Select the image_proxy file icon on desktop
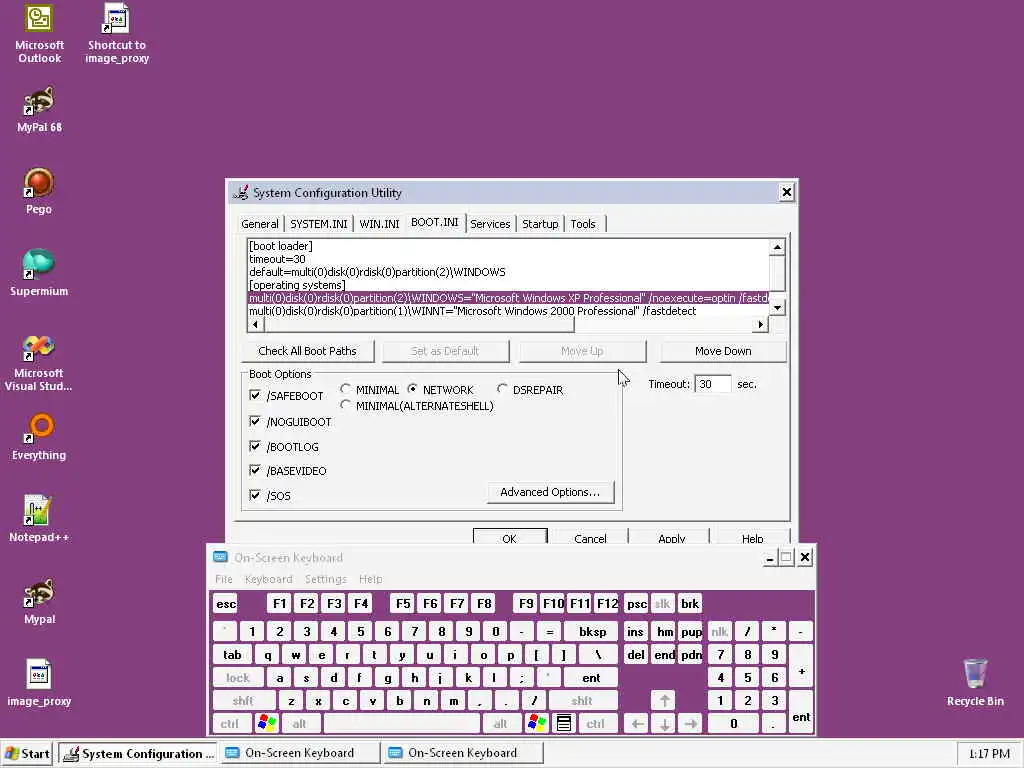 pos(39,683)
